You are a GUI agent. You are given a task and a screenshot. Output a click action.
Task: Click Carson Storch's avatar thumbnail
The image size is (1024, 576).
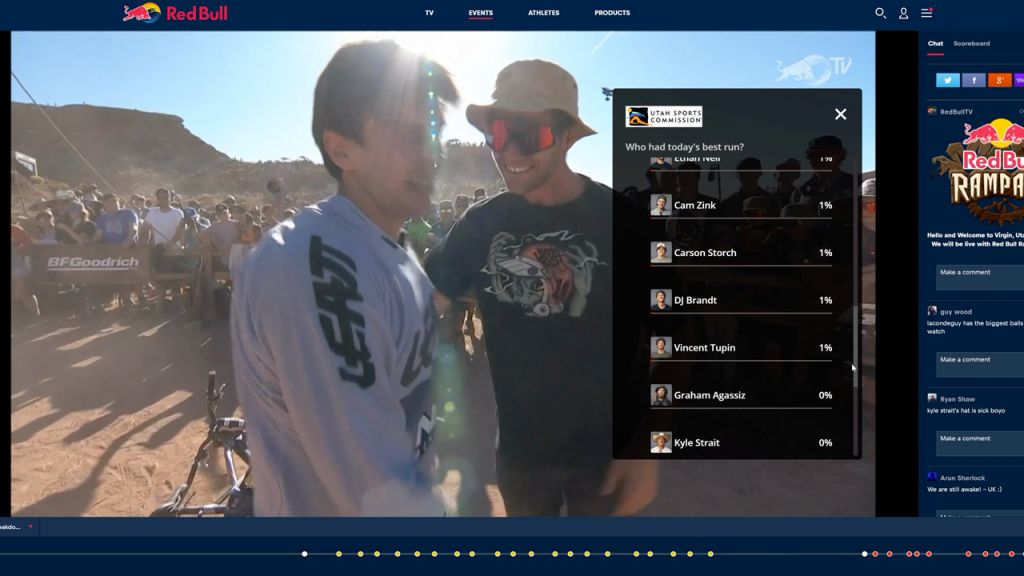[x=661, y=253]
